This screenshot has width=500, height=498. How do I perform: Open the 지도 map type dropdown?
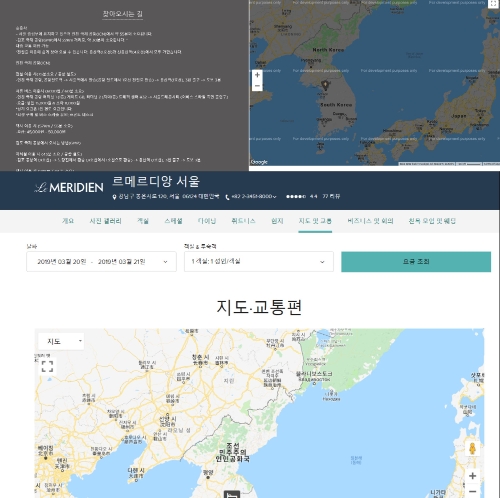coord(61,341)
